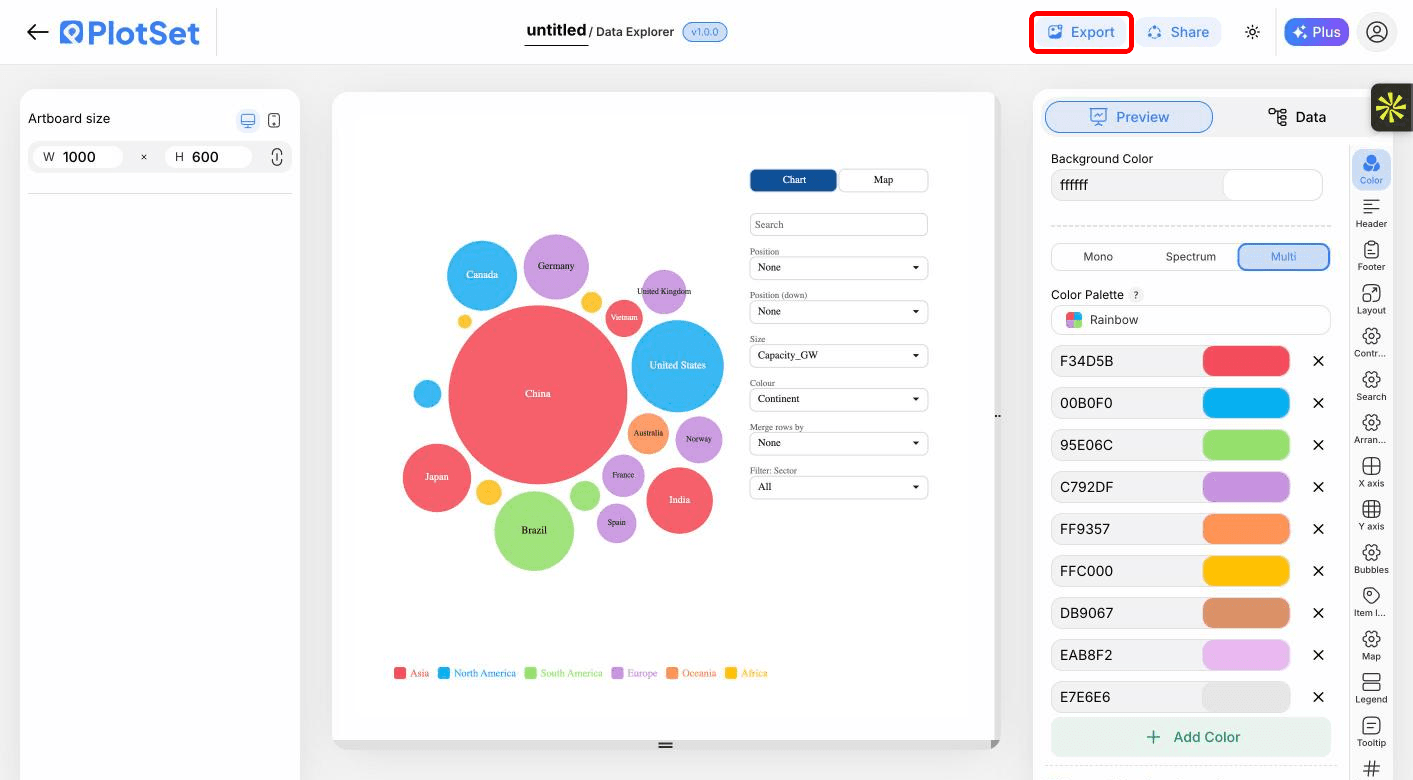Screen dimensions: 1413x780
Task: Go back using the left arrow icon
Action: point(37,32)
